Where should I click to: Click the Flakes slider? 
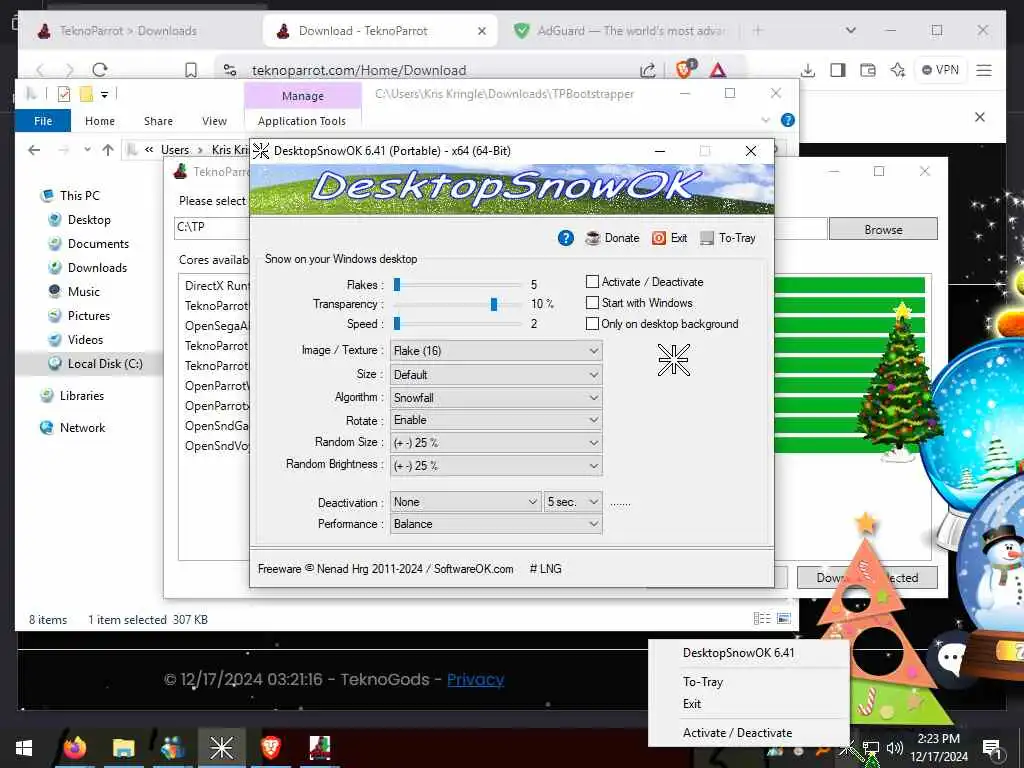(457, 285)
